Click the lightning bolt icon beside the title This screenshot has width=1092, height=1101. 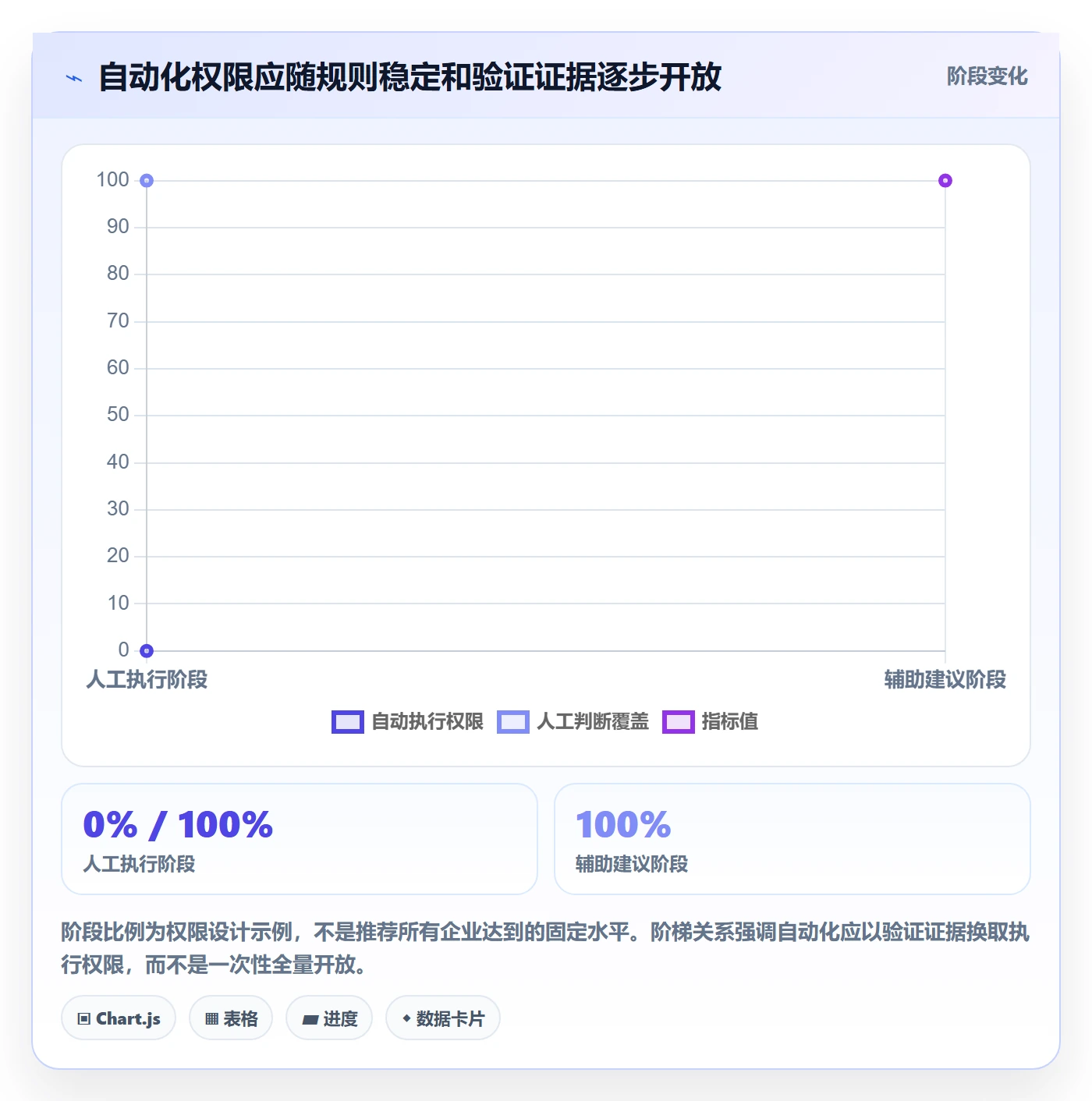(74, 78)
